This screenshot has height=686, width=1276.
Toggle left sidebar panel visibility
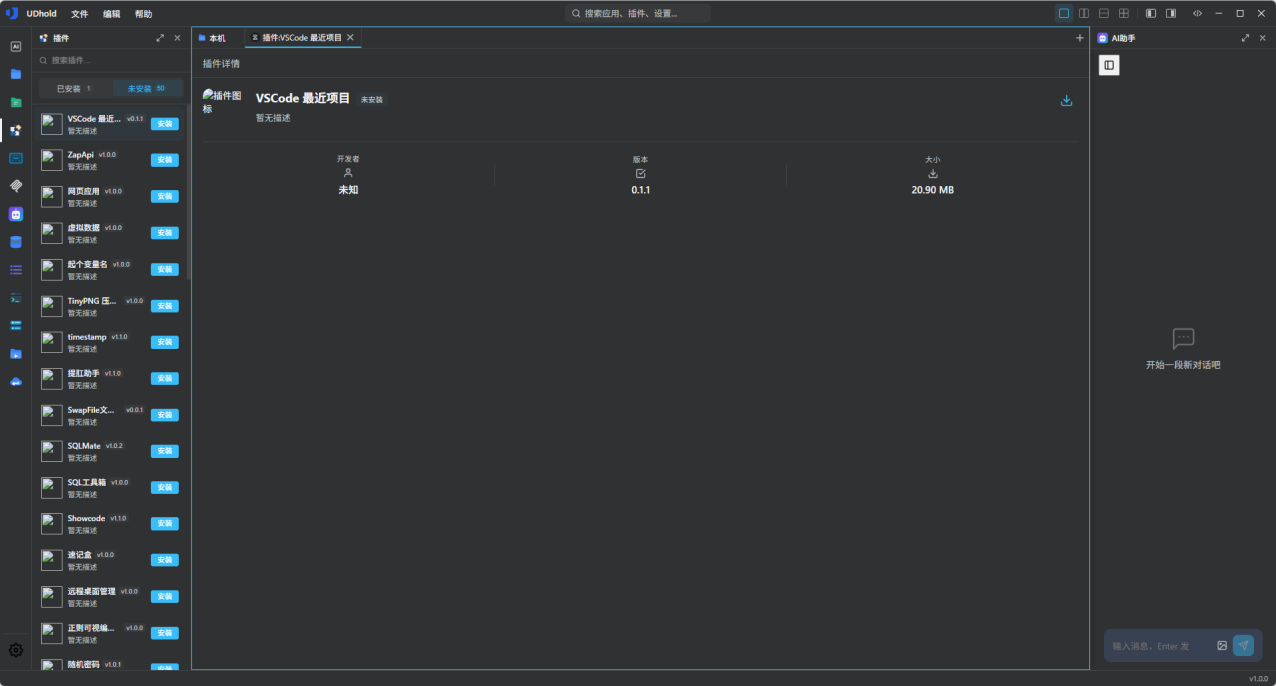pyautogui.click(x=1151, y=13)
